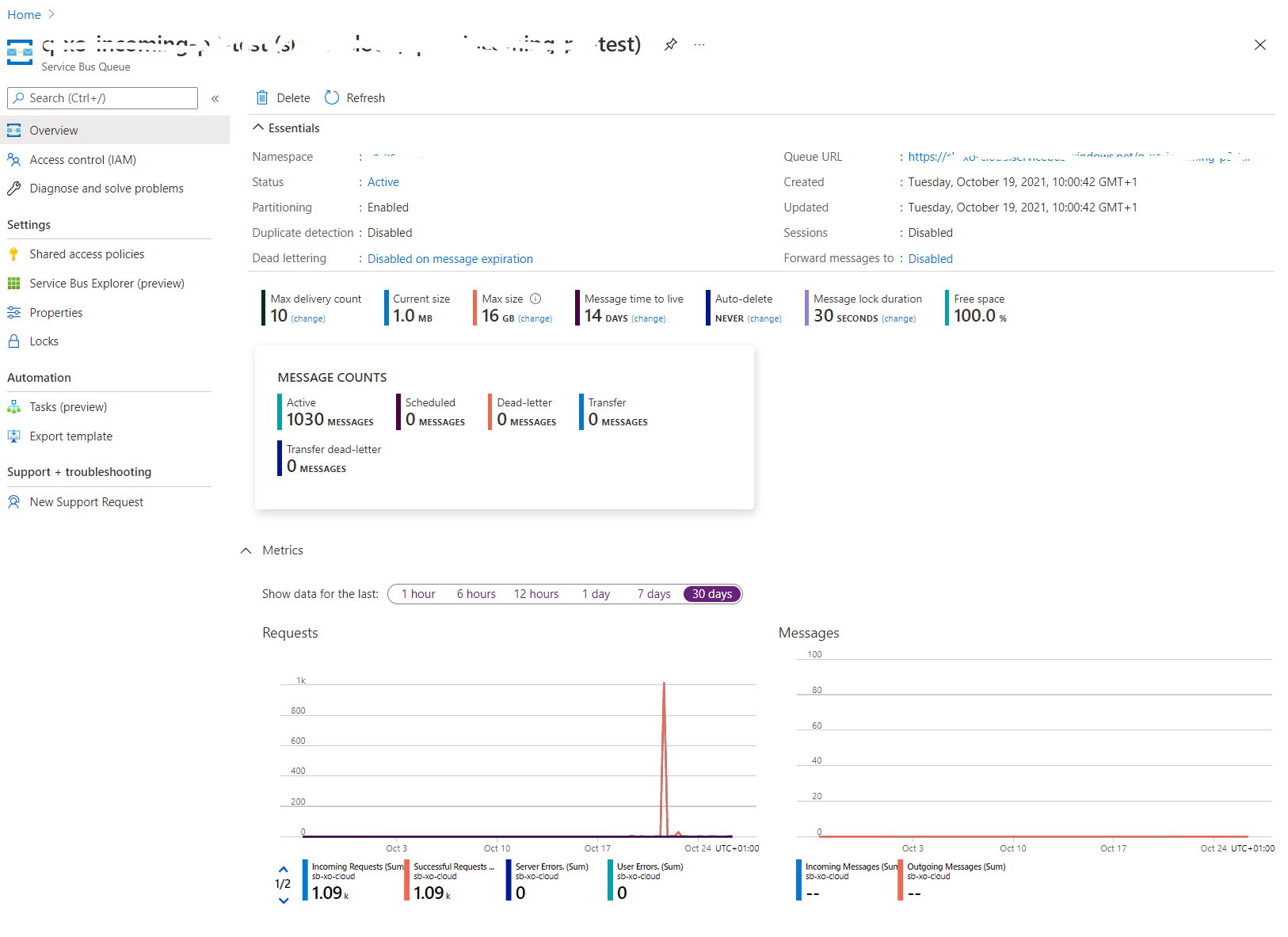The height and width of the screenshot is (937, 1288).
Task: Click the Delete trash icon
Action: (262, 97)
